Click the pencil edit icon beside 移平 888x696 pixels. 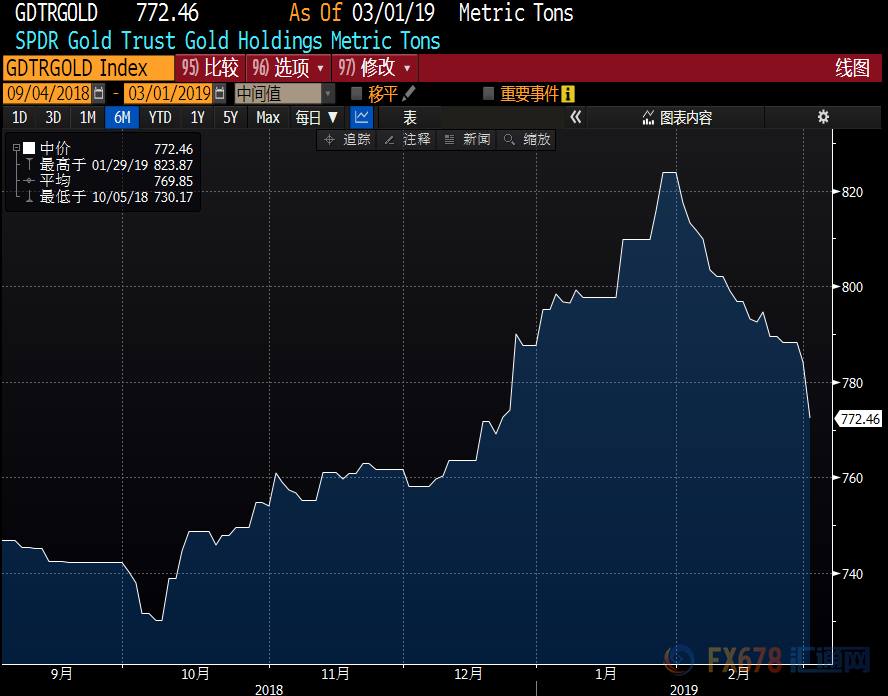click(409, 93)
